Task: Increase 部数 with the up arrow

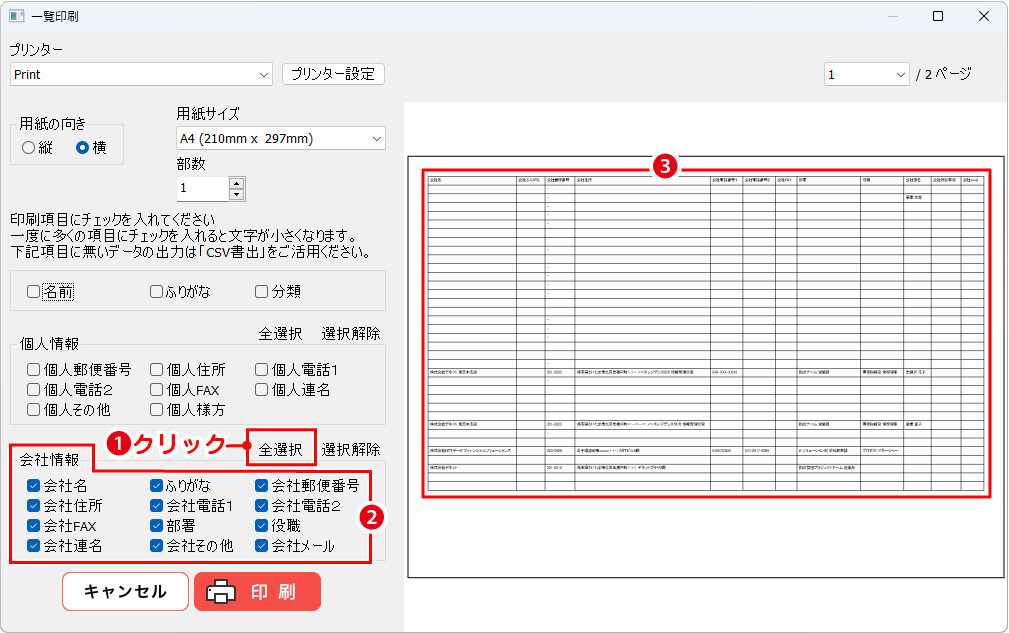Action: [236, 182]
